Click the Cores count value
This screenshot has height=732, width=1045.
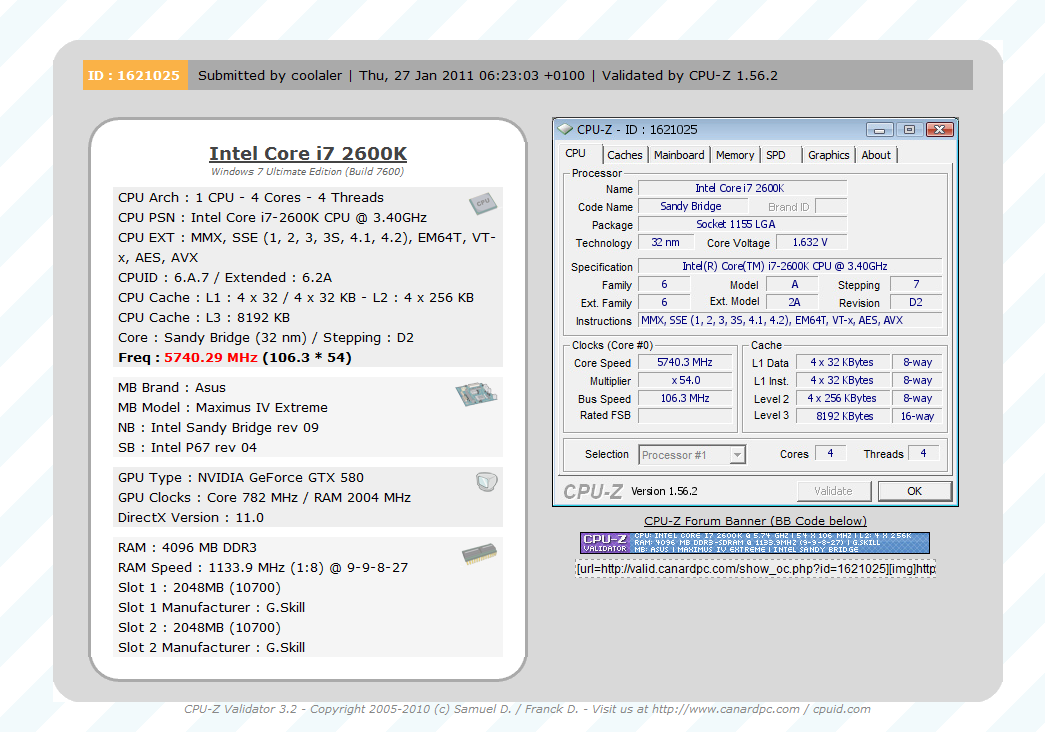click(x=830, y=453)
